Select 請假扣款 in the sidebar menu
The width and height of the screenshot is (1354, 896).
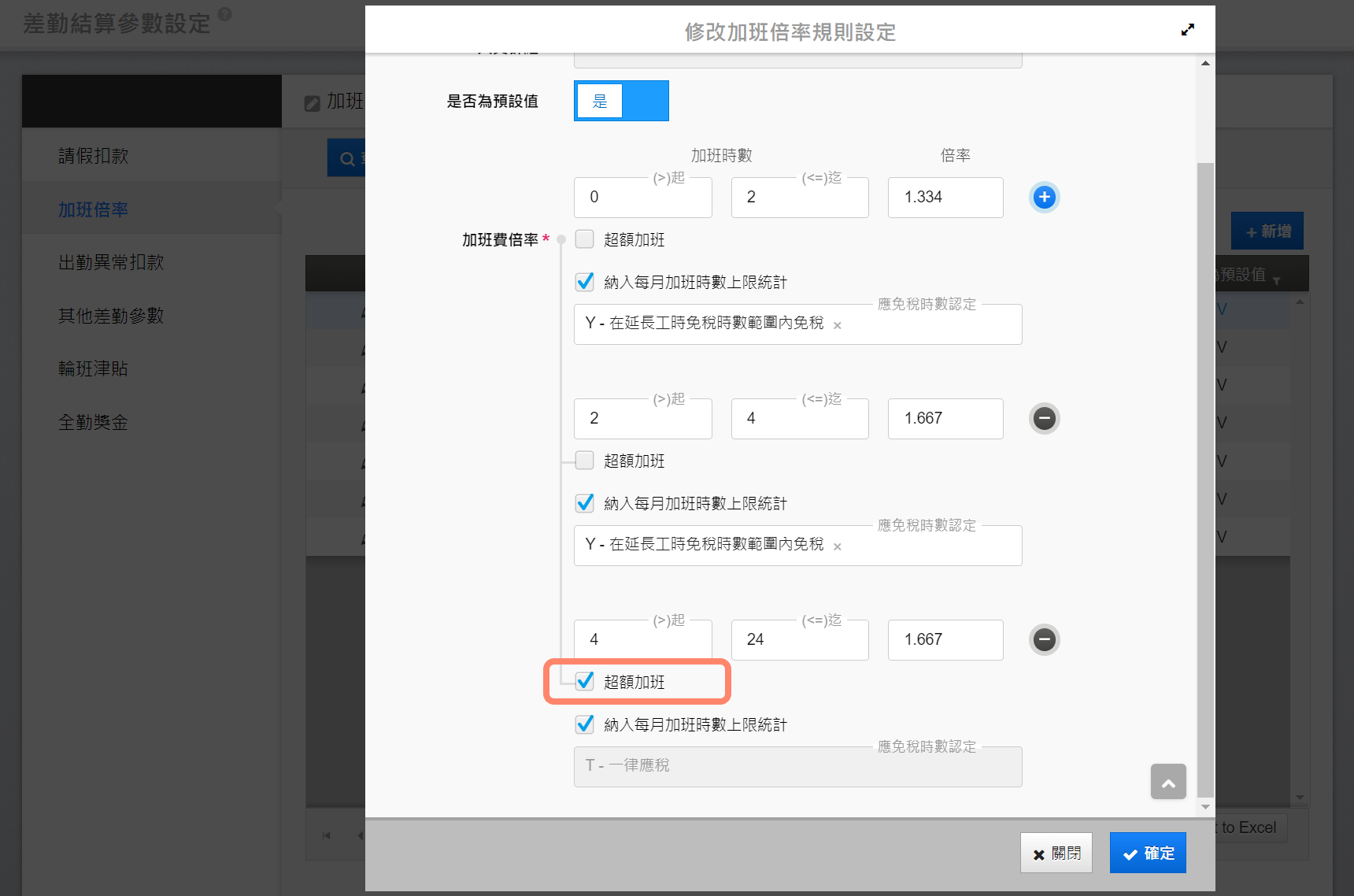[94, 156]
